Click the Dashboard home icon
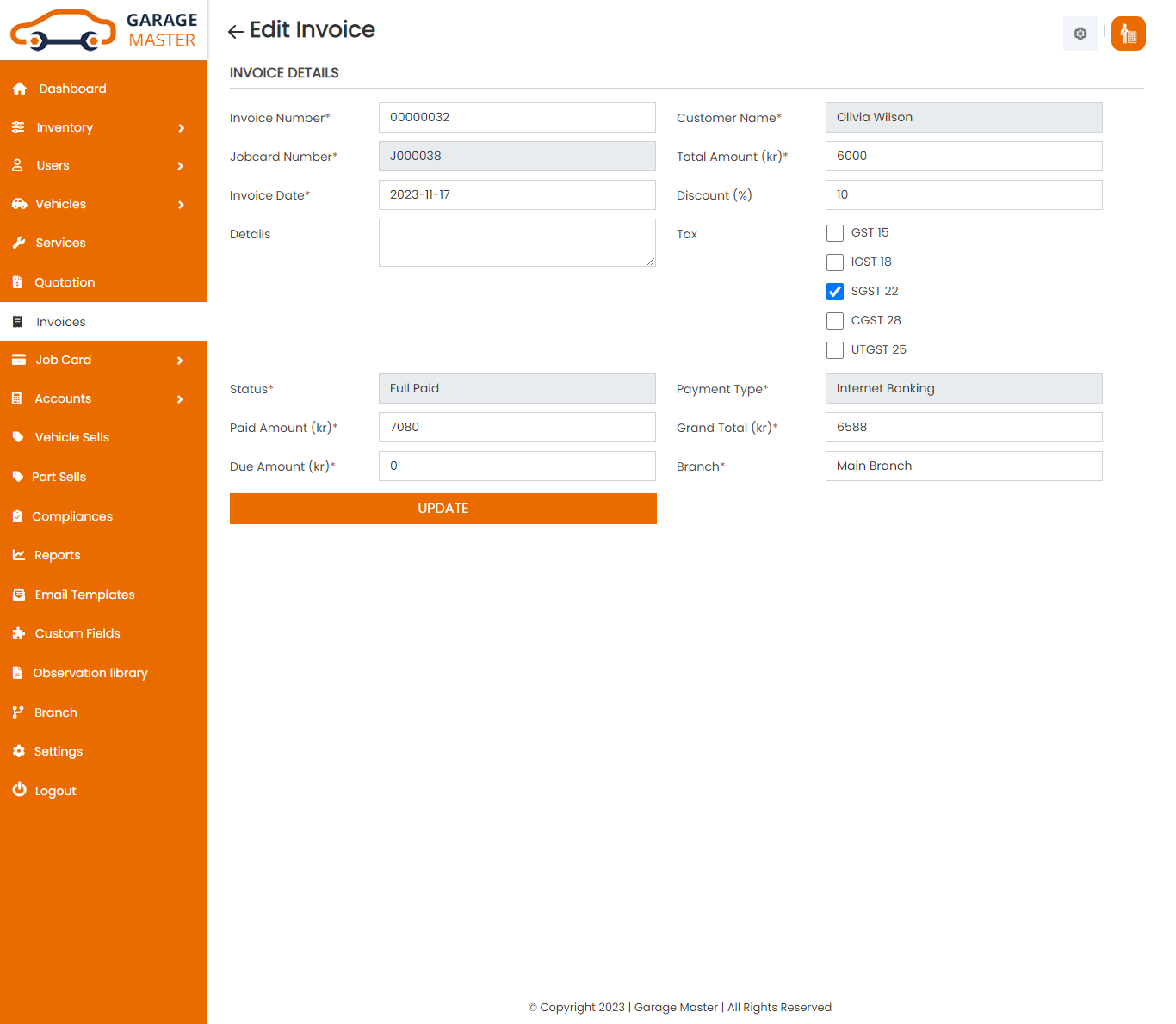1176x1024 pixels. coord(19,89)
